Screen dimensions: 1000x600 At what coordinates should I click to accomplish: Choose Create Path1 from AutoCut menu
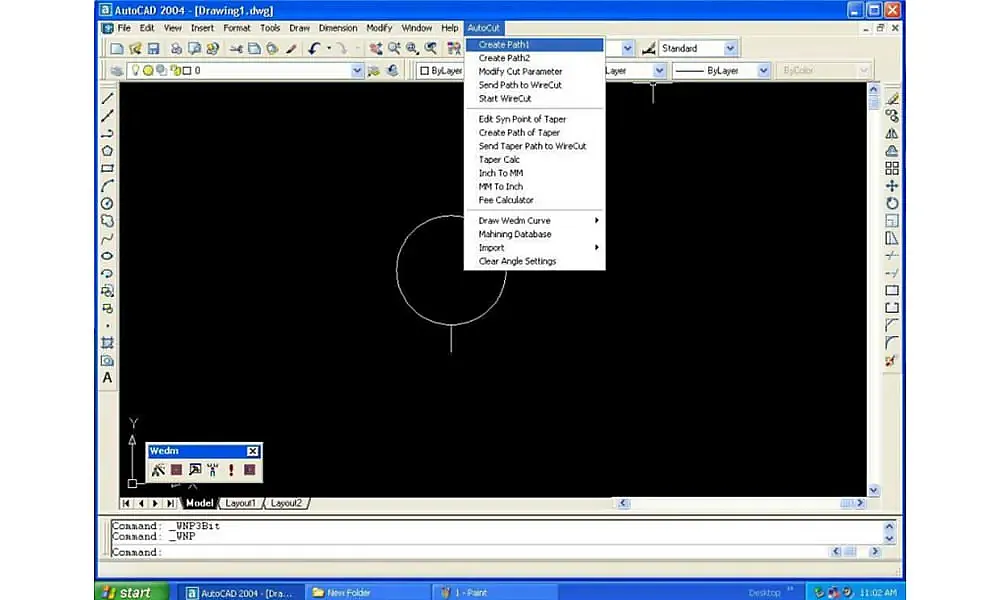[534, 45]
